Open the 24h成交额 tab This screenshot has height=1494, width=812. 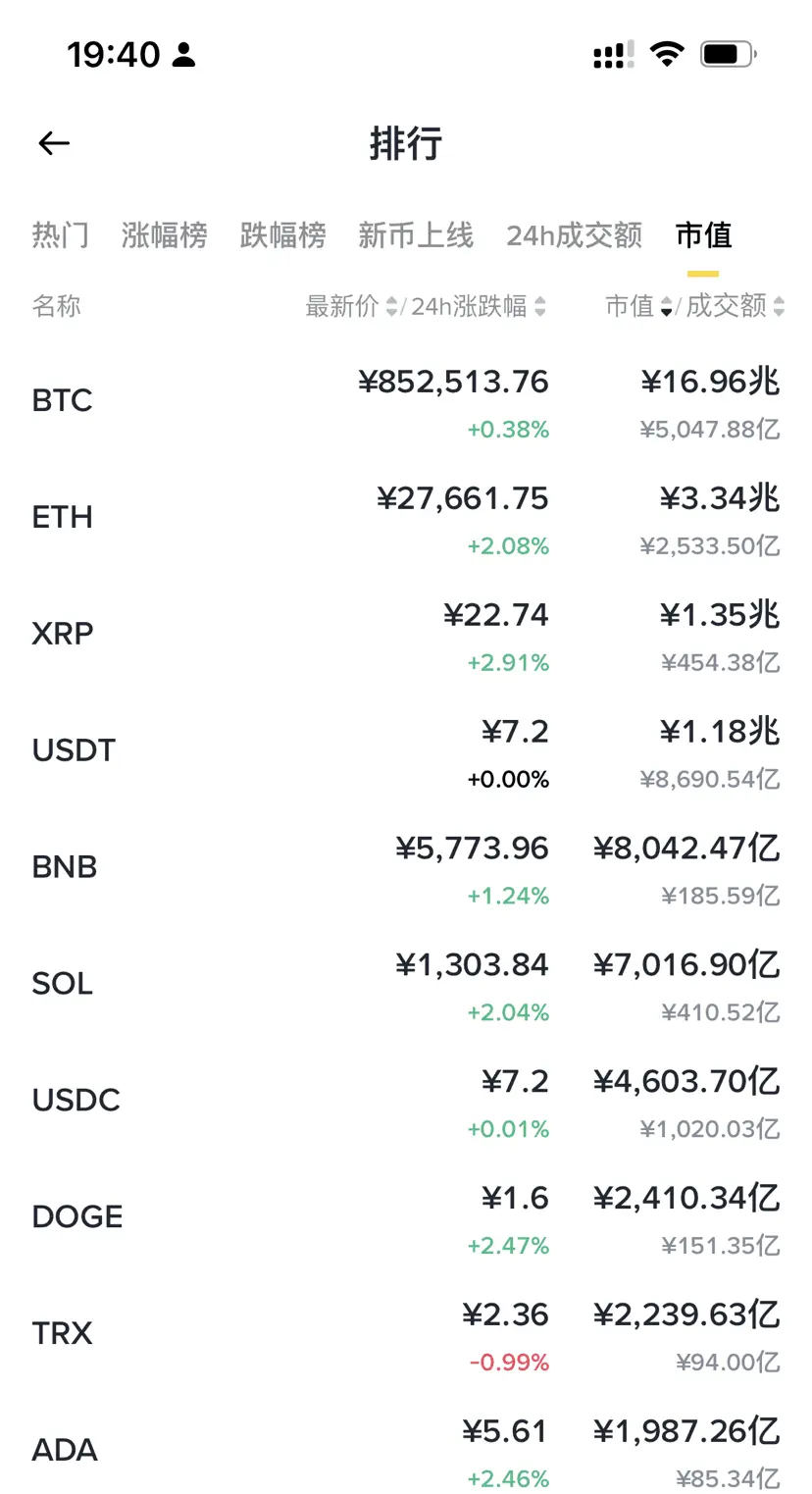pyautogui.click(x=575, y=235)
